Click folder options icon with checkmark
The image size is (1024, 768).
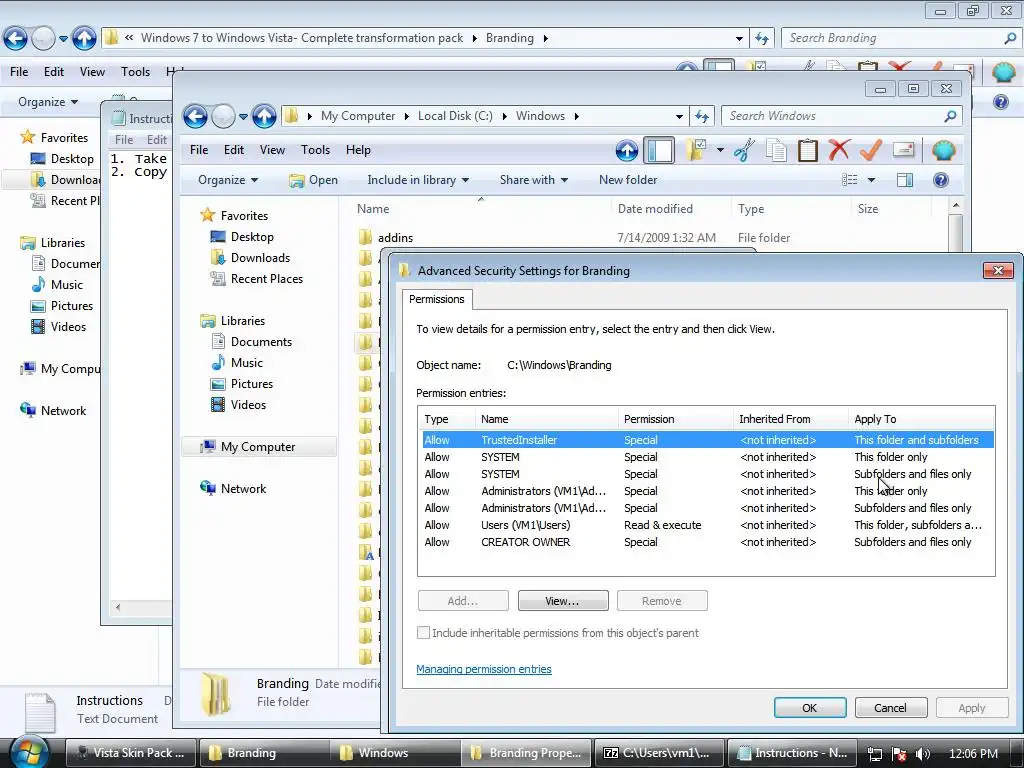pos(696,150)
